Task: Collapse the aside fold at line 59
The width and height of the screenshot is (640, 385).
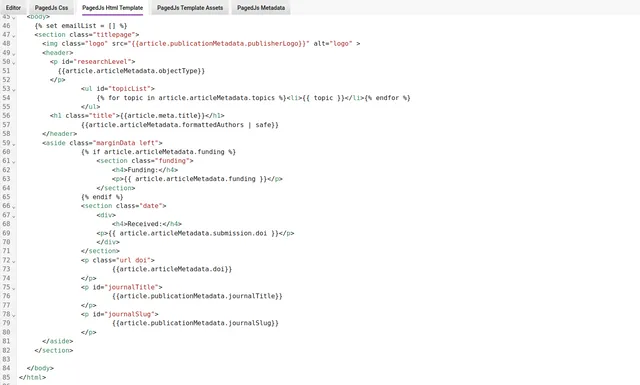Action: (x=14, y=144)
